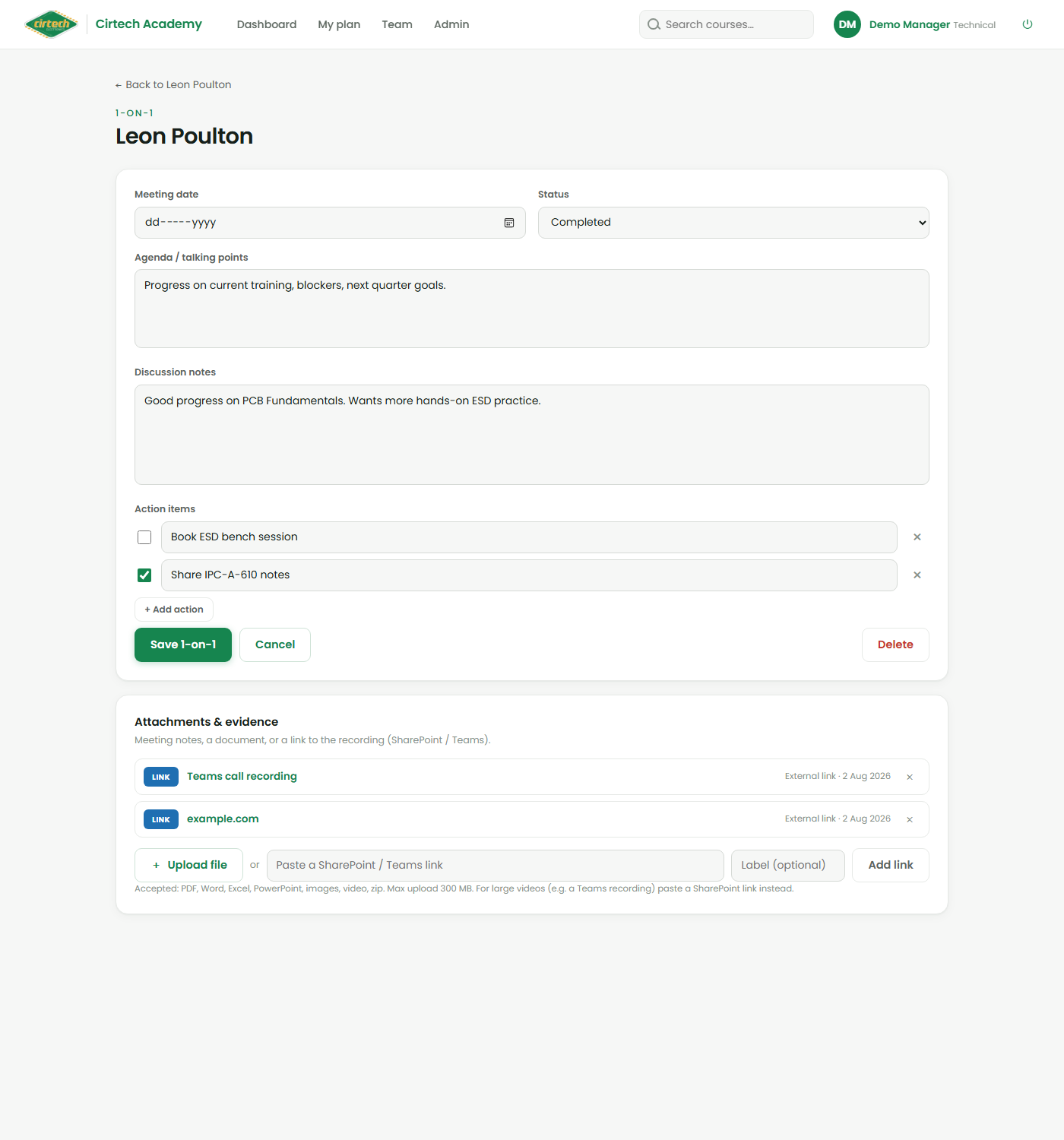The height and width of the screenshot is (1140, 1064).
Task: Click into the Discussion notes textarea
Action: 532,435
